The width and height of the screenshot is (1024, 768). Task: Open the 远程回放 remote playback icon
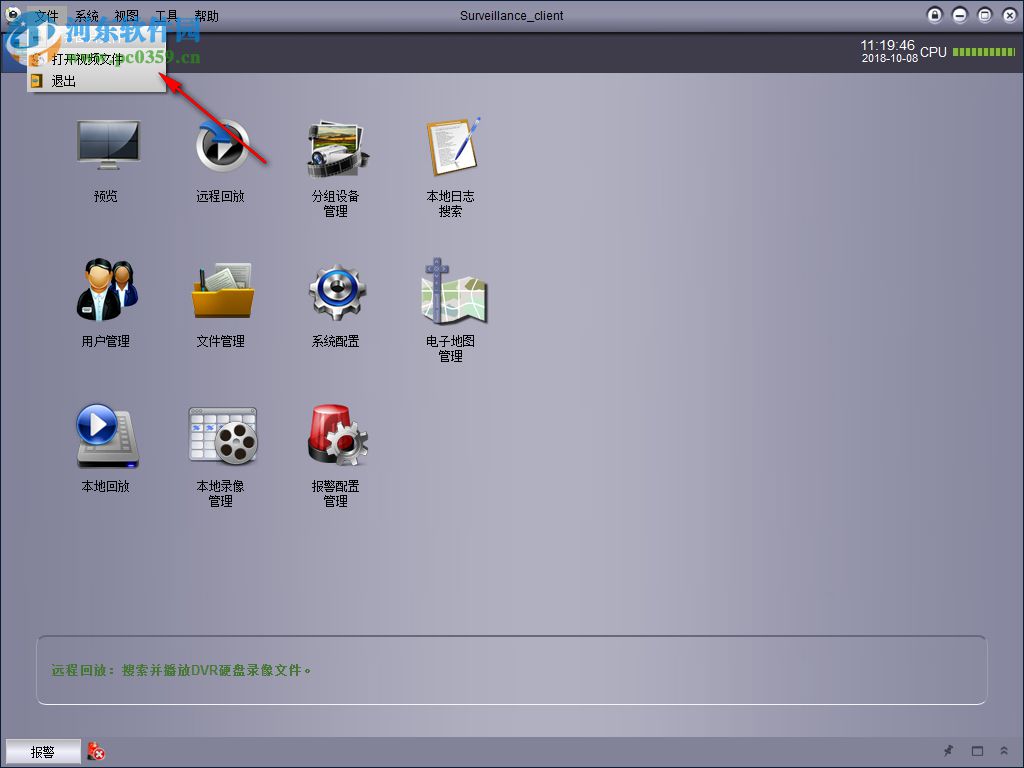[222, 145]
